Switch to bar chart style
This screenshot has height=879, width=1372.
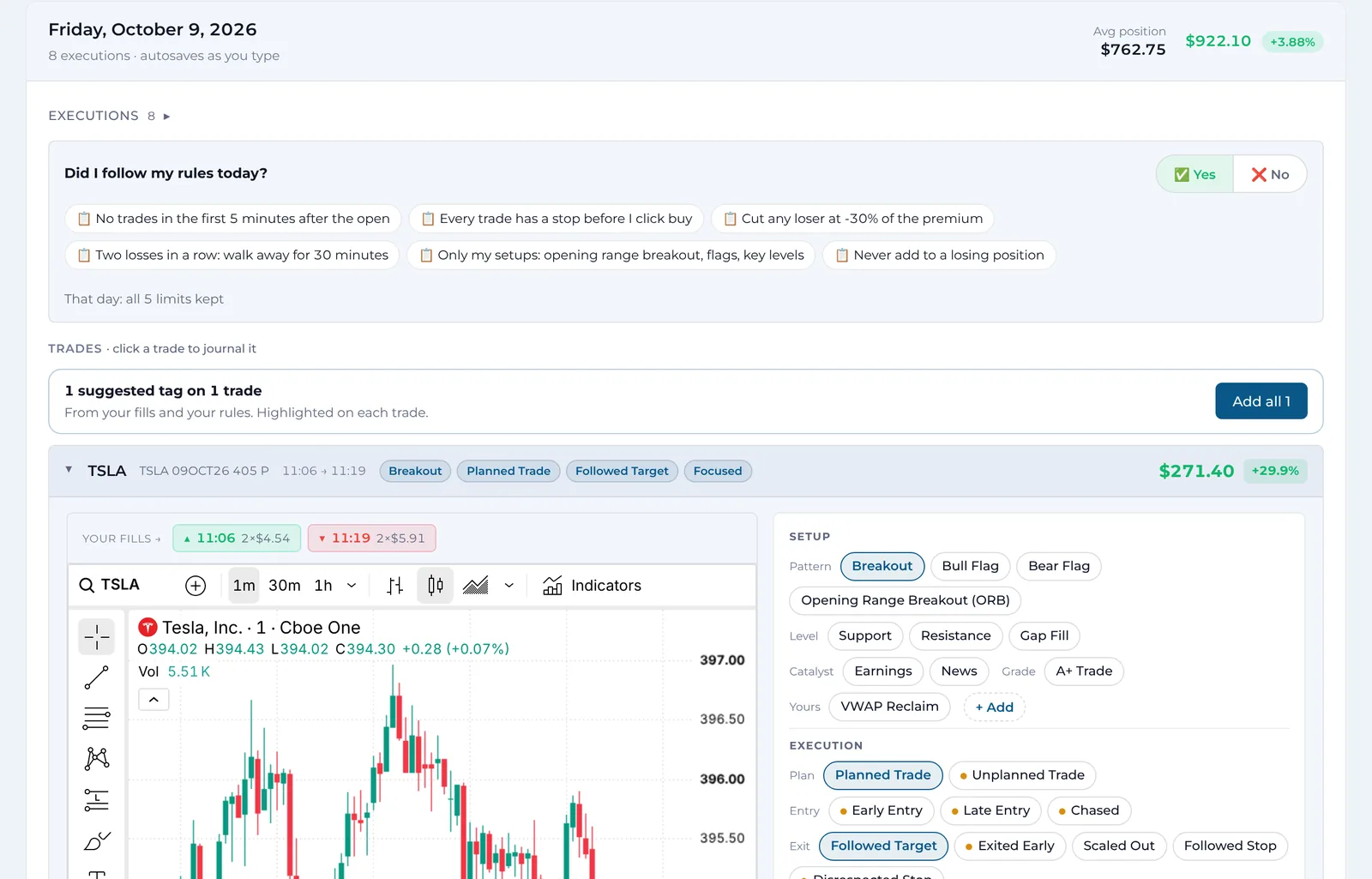pyautogui.click(x=394, y=586)
